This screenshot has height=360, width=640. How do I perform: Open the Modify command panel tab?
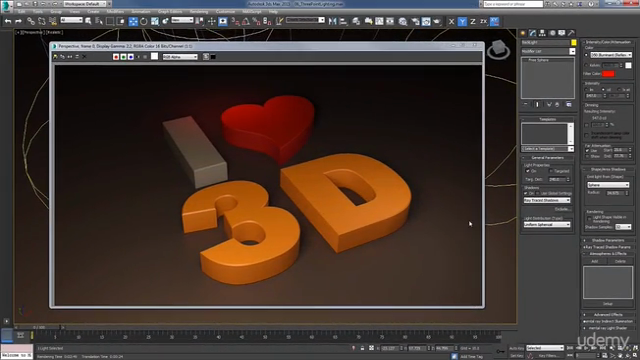pyautogui.click(x=533, y=33)
